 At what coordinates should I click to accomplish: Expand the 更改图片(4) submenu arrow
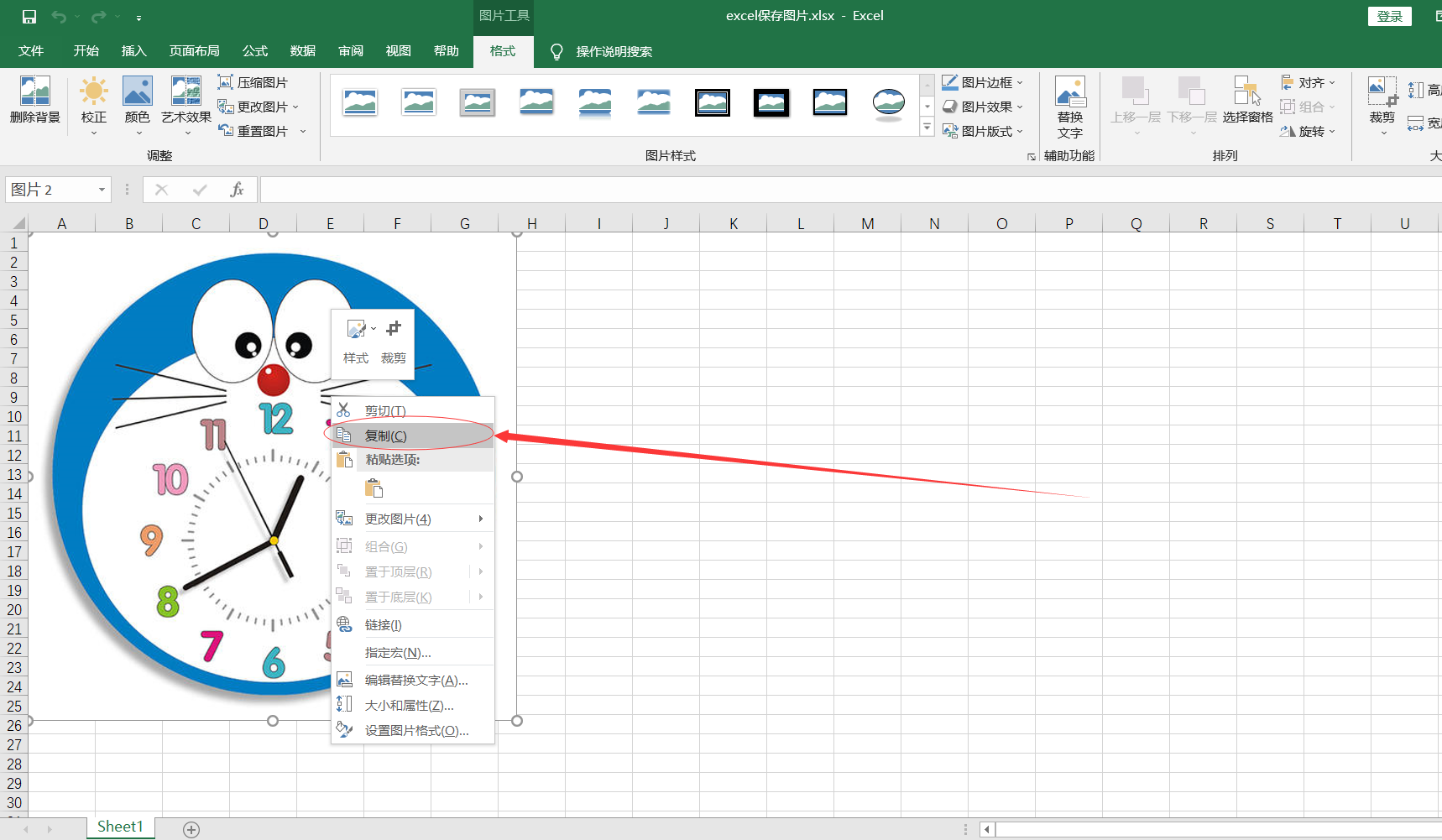pos(481,519)
